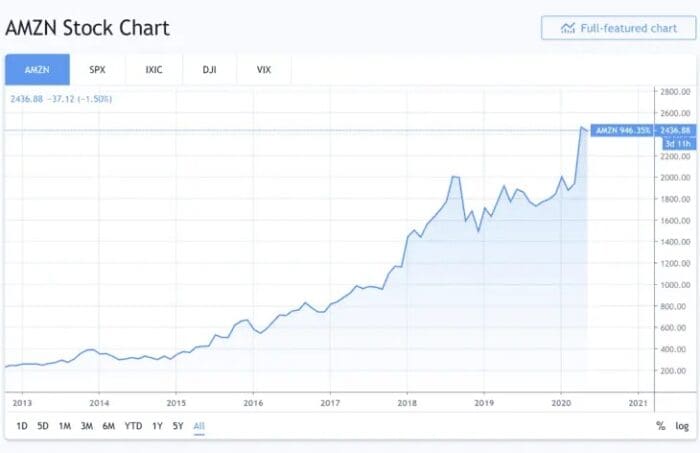The height and width of the screenshot is (453, 700).
Task: Show the 5Y time range
Action: (177, 426)
